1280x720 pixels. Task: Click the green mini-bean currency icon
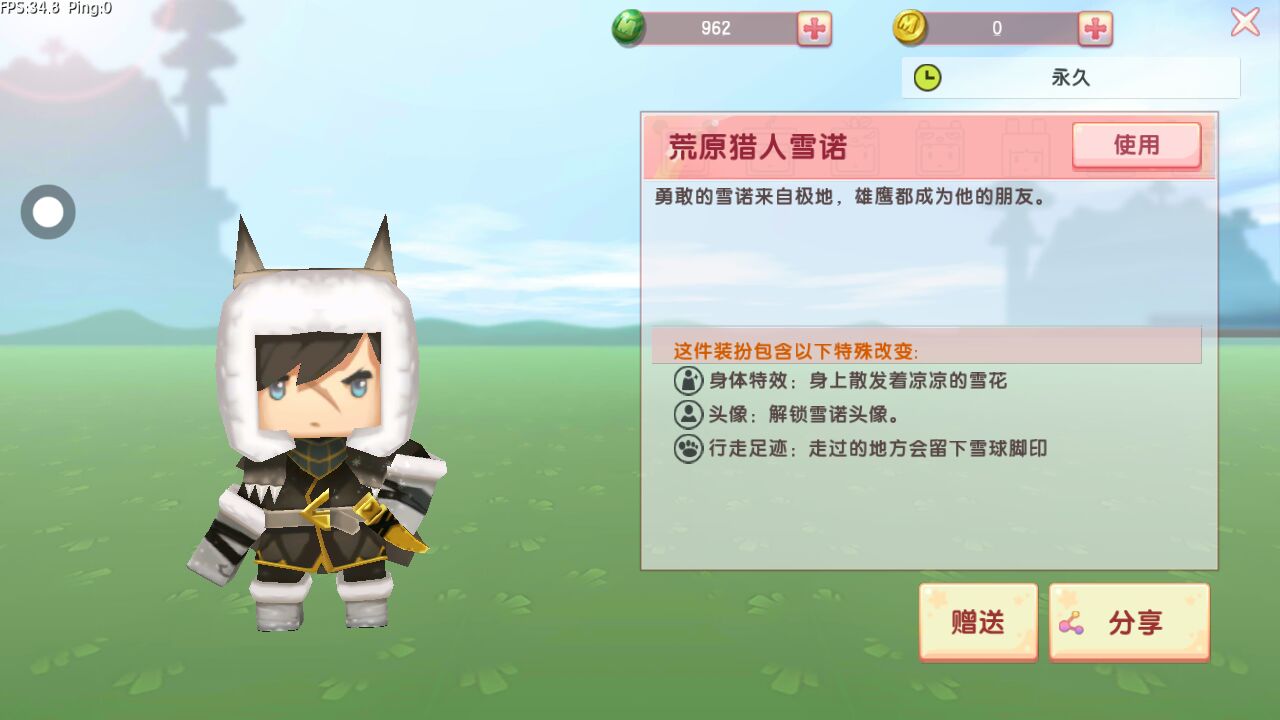(629, 28)
